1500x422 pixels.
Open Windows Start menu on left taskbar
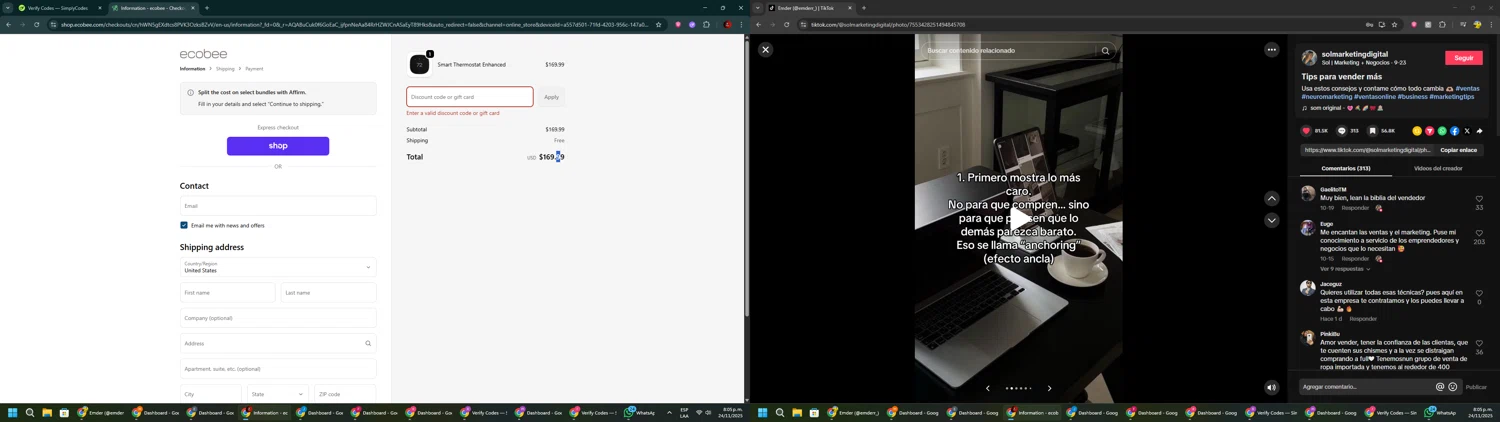pyautogui.click(x=13, y=413)
